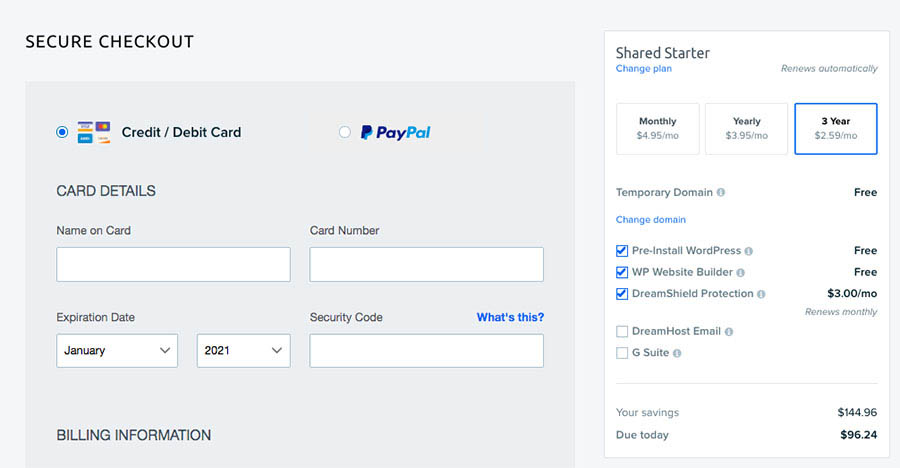
Task: Open the Pre-Install WordPress info icon
Action: coord(748,251)
